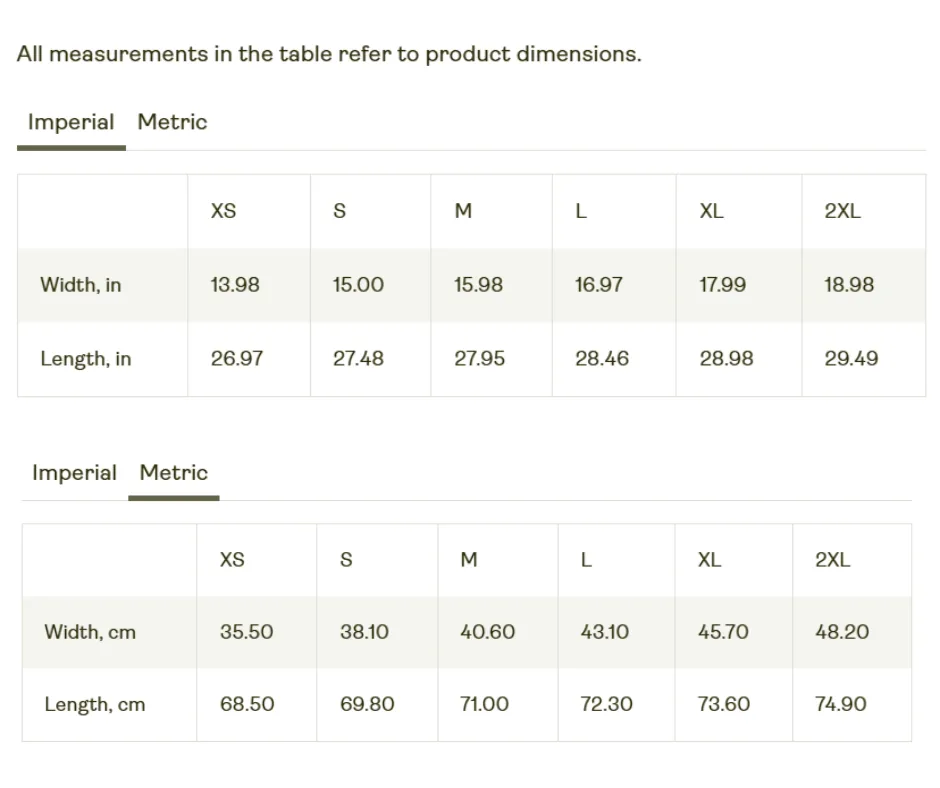Click the 28.46 length cell for L
The width and height of the screenshot is (940, 788).
602,359
